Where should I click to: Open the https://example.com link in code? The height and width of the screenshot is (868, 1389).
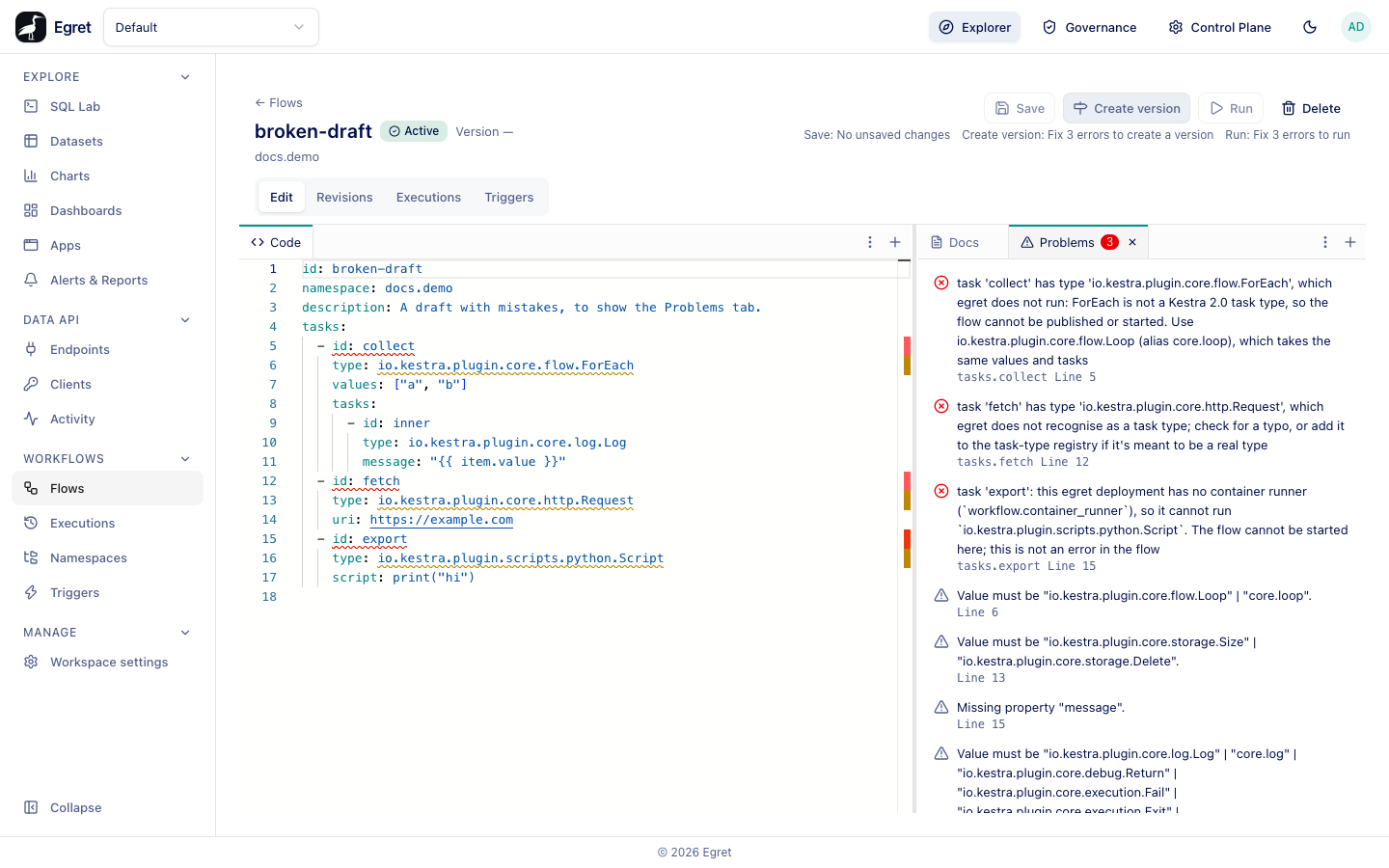coord(442,520)
